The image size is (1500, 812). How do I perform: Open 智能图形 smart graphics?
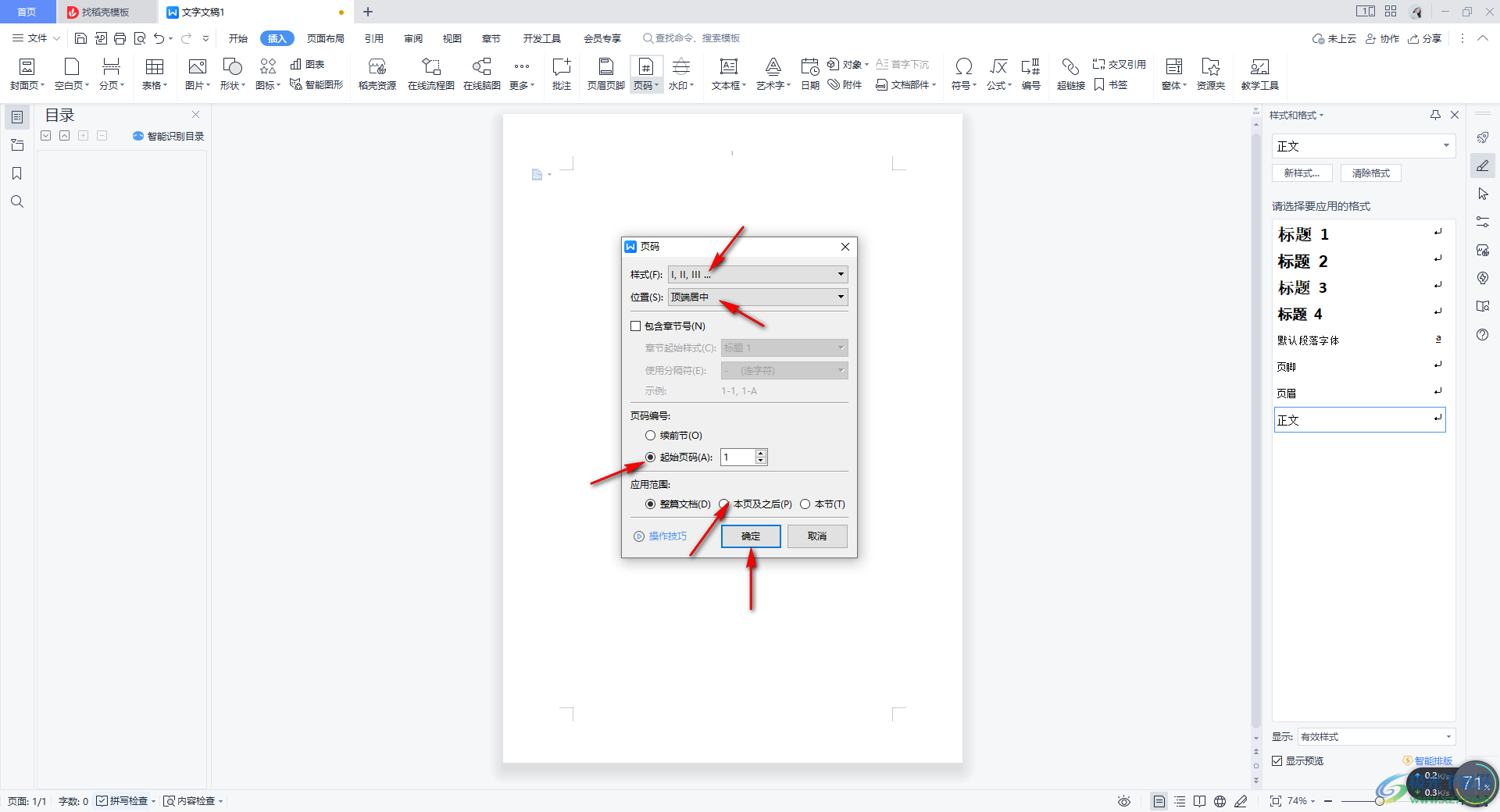point(316,84)
